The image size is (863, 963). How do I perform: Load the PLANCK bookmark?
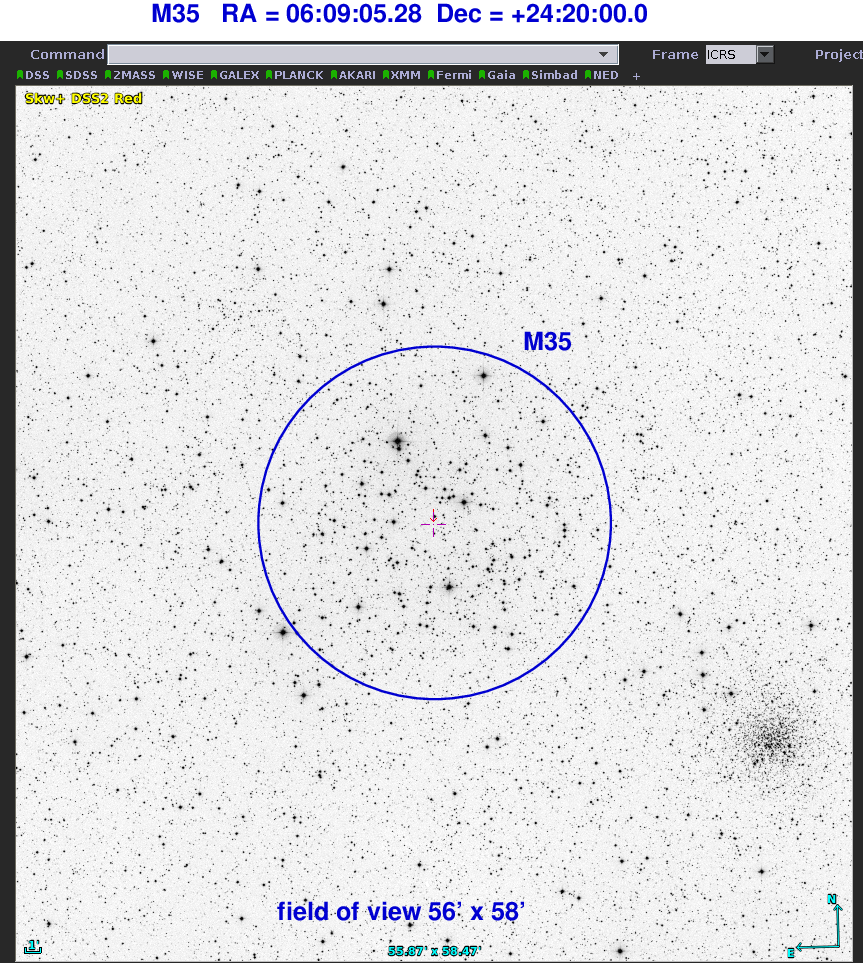(295, 75)
